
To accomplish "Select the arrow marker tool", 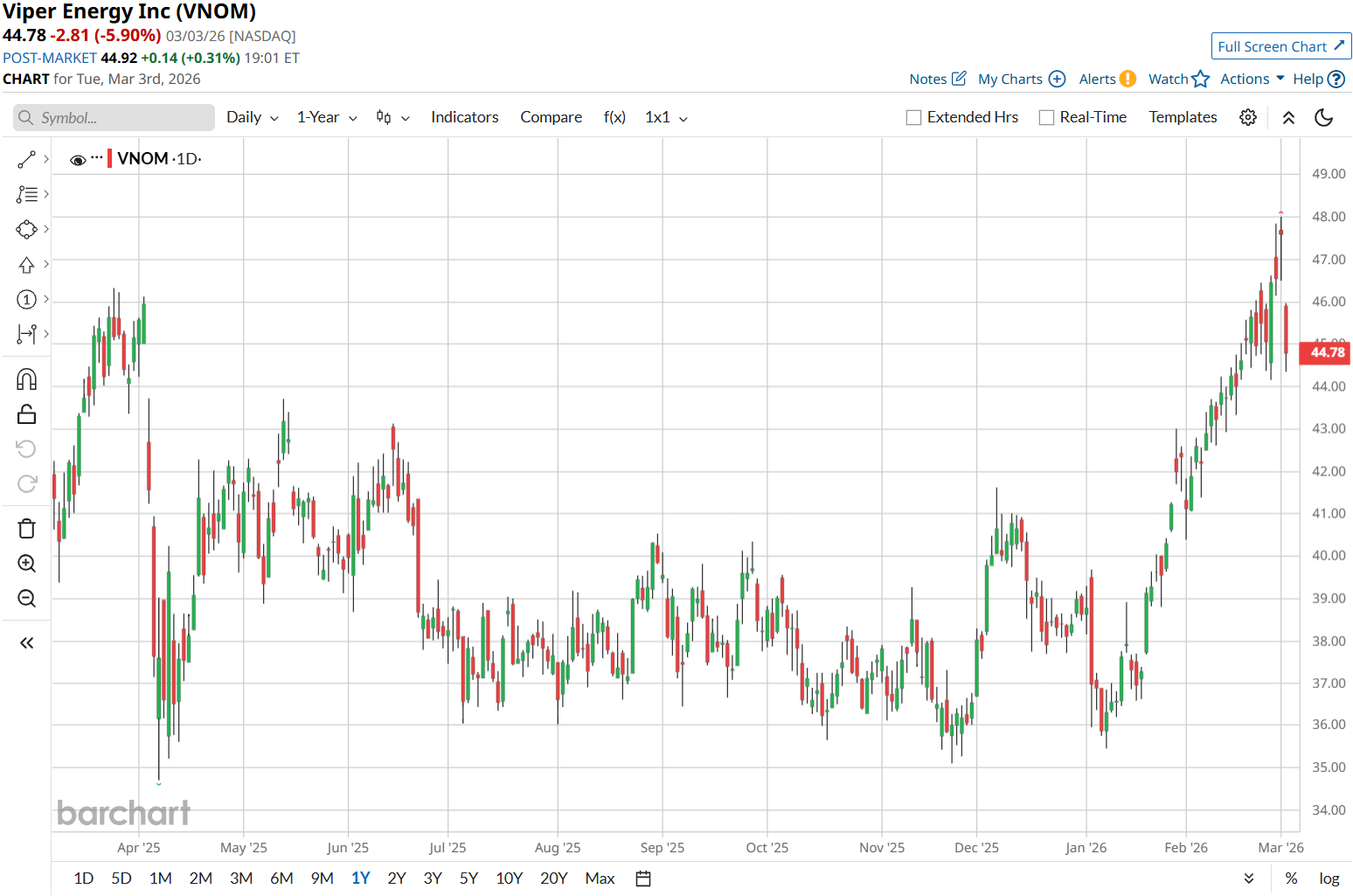I will point(26,265).
